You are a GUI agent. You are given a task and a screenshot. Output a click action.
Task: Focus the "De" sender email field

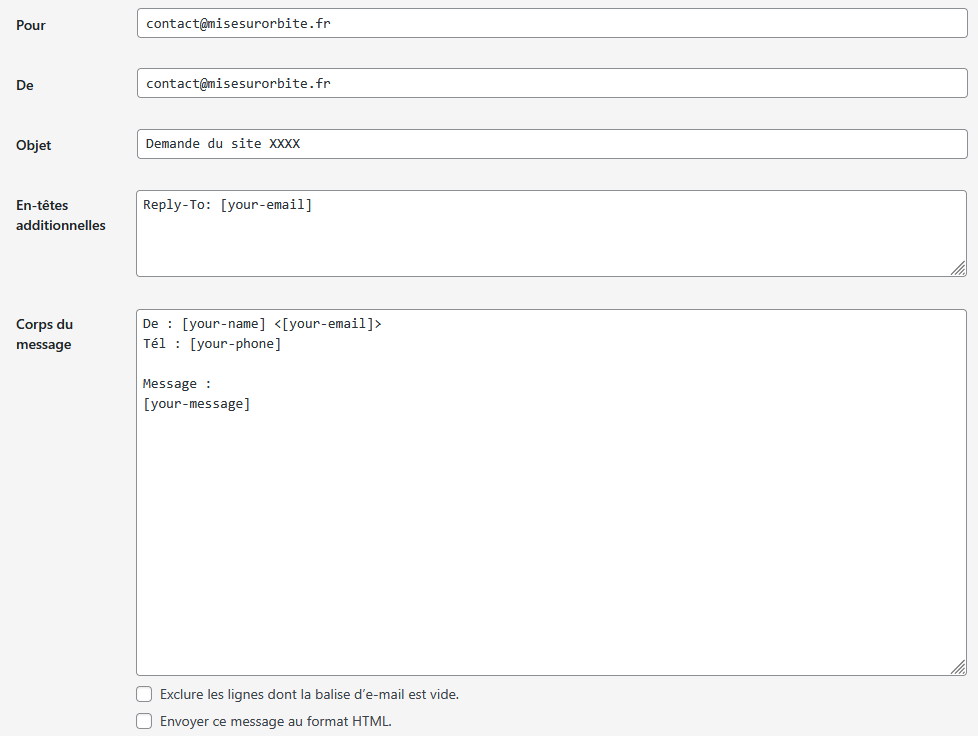click(551, 84)
